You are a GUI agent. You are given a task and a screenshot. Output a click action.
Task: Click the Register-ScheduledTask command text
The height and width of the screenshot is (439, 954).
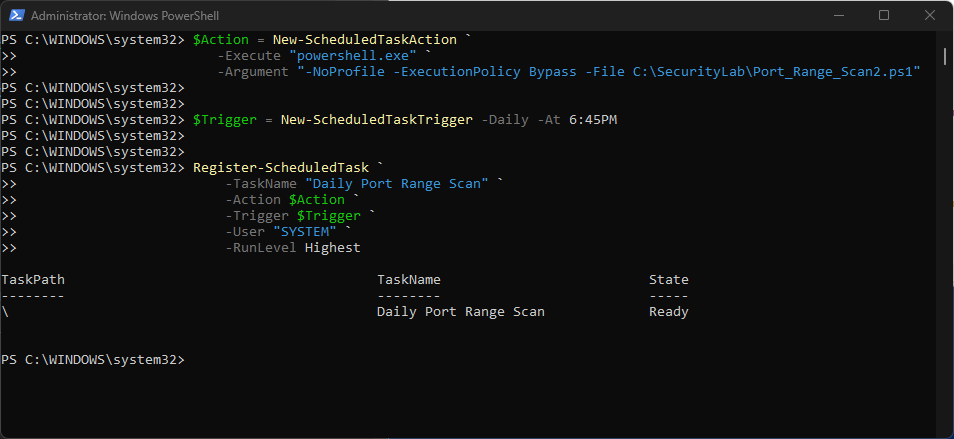click(x=280, y=167)
